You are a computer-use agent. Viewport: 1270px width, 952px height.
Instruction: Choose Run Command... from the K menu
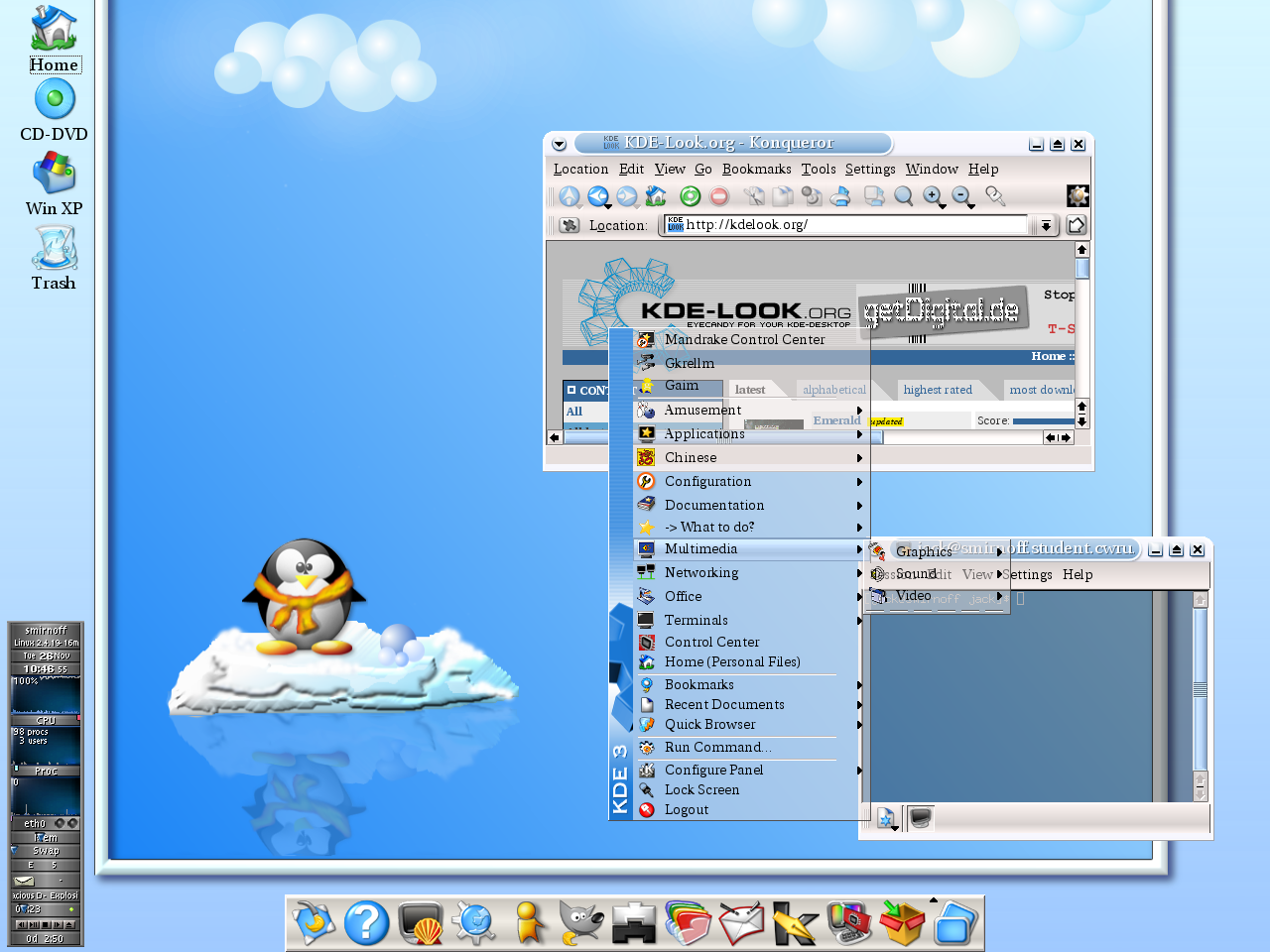tap(751, 747)
